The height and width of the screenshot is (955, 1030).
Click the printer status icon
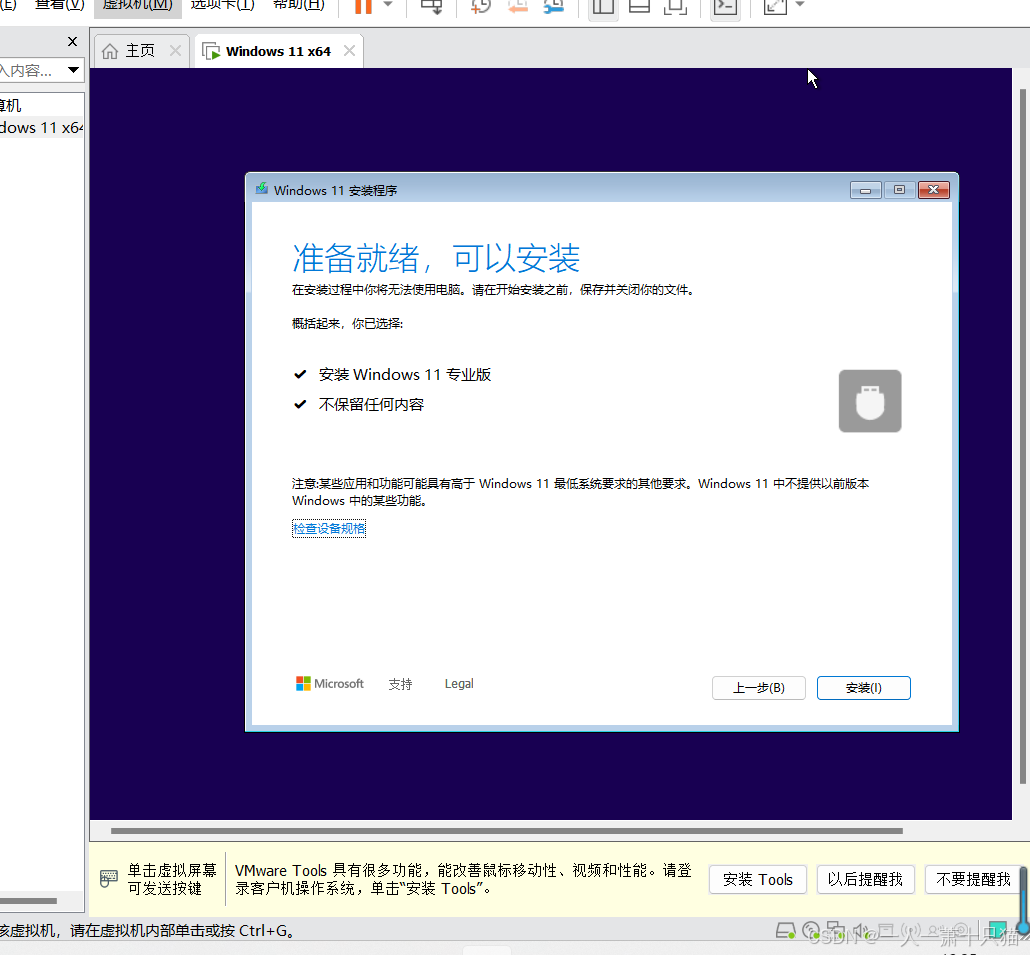(887, 930)
